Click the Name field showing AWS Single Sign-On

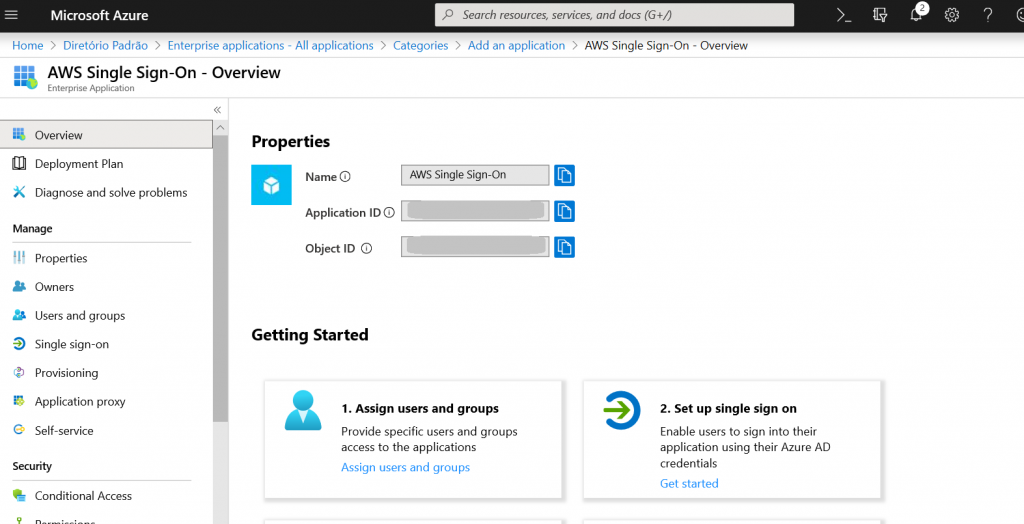[x=475, y=175]
